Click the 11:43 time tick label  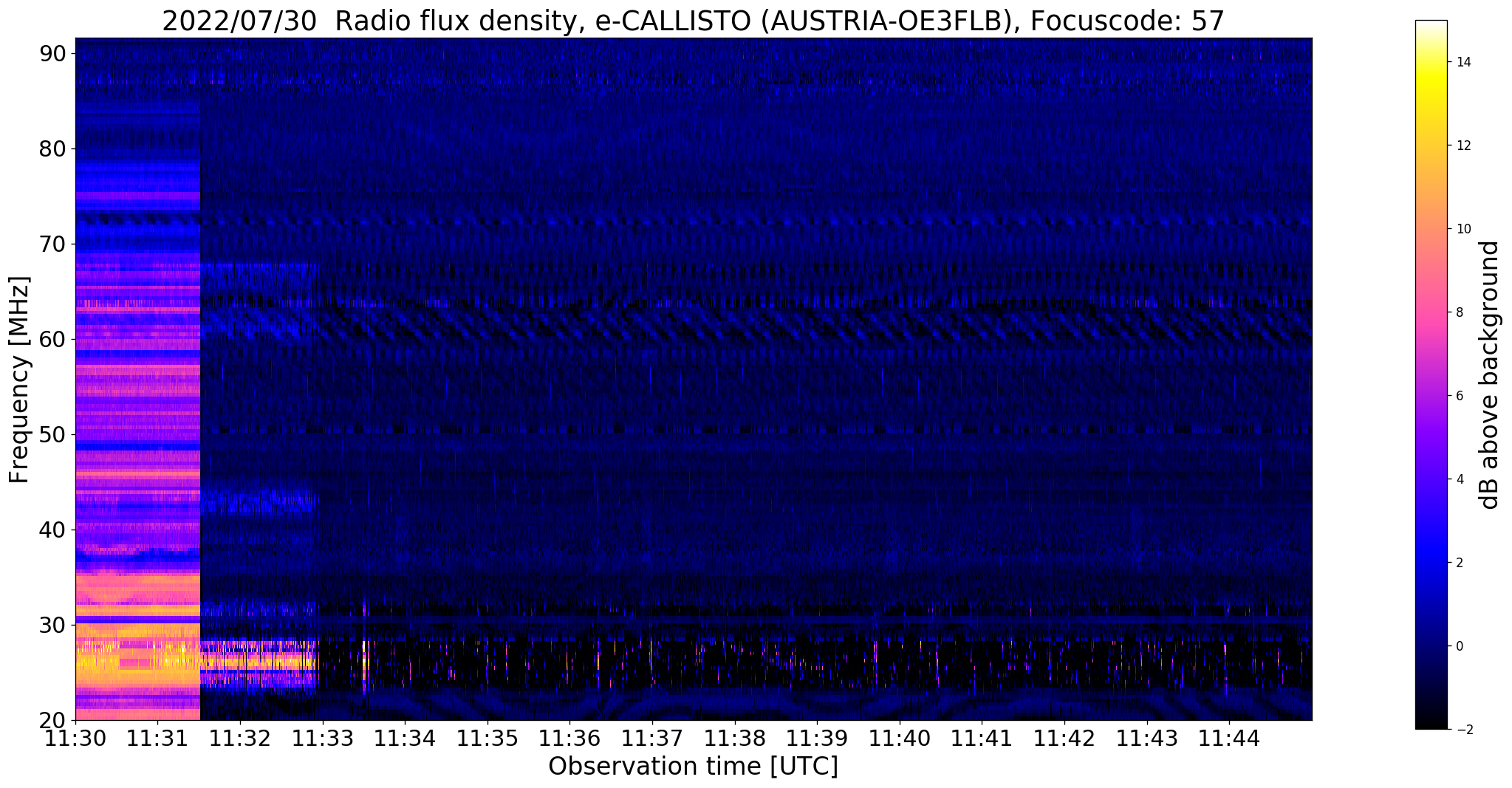[x=1146, y=738]
